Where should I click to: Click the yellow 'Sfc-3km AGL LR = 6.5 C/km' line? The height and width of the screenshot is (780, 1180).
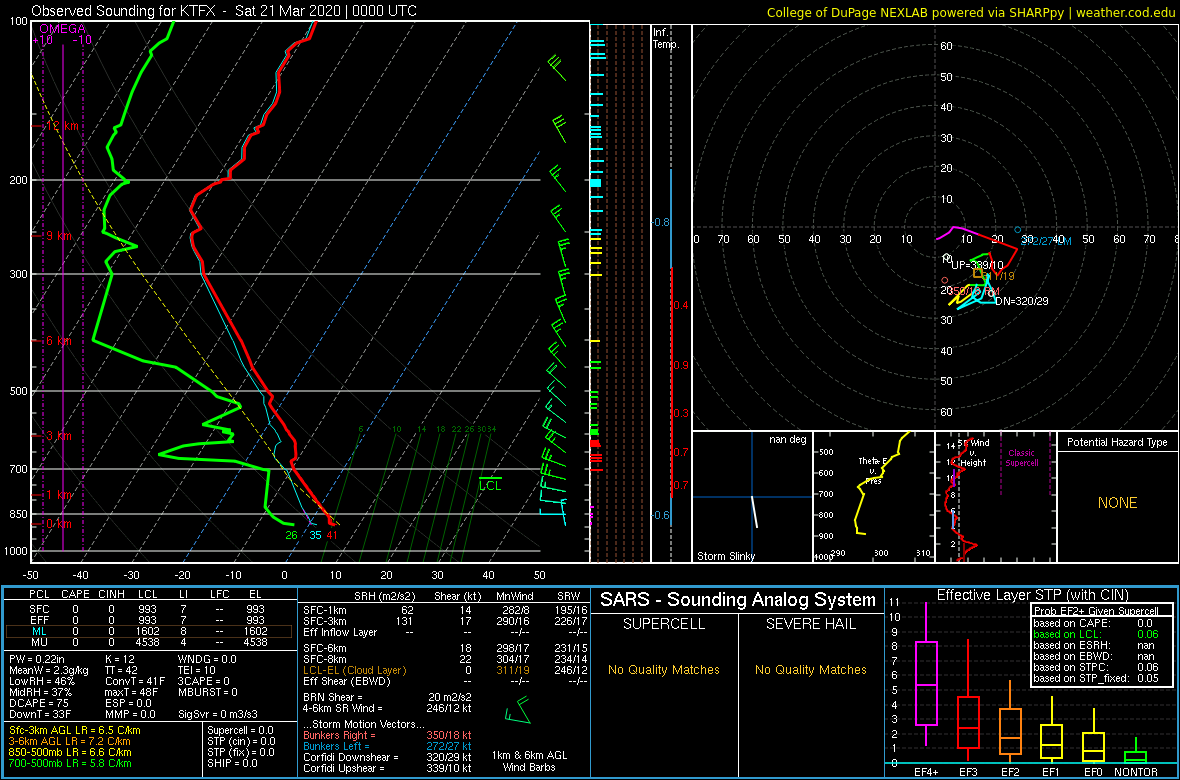click(75, 730)
